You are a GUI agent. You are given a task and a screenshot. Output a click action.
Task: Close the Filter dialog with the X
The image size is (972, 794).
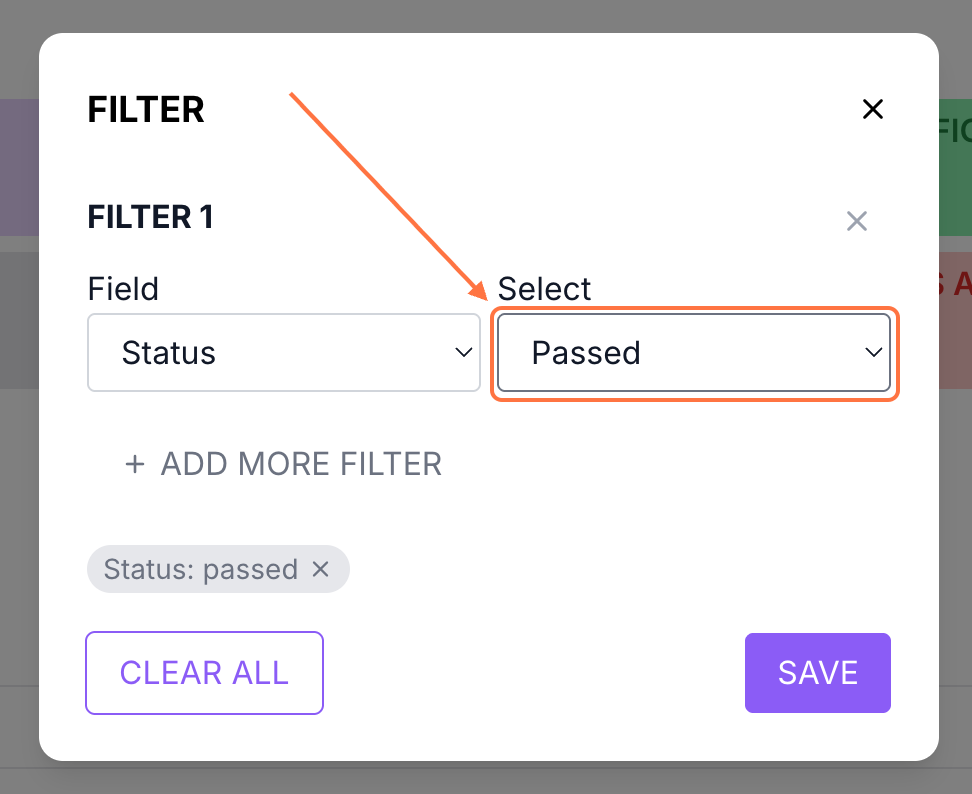(x=873, y=109)
